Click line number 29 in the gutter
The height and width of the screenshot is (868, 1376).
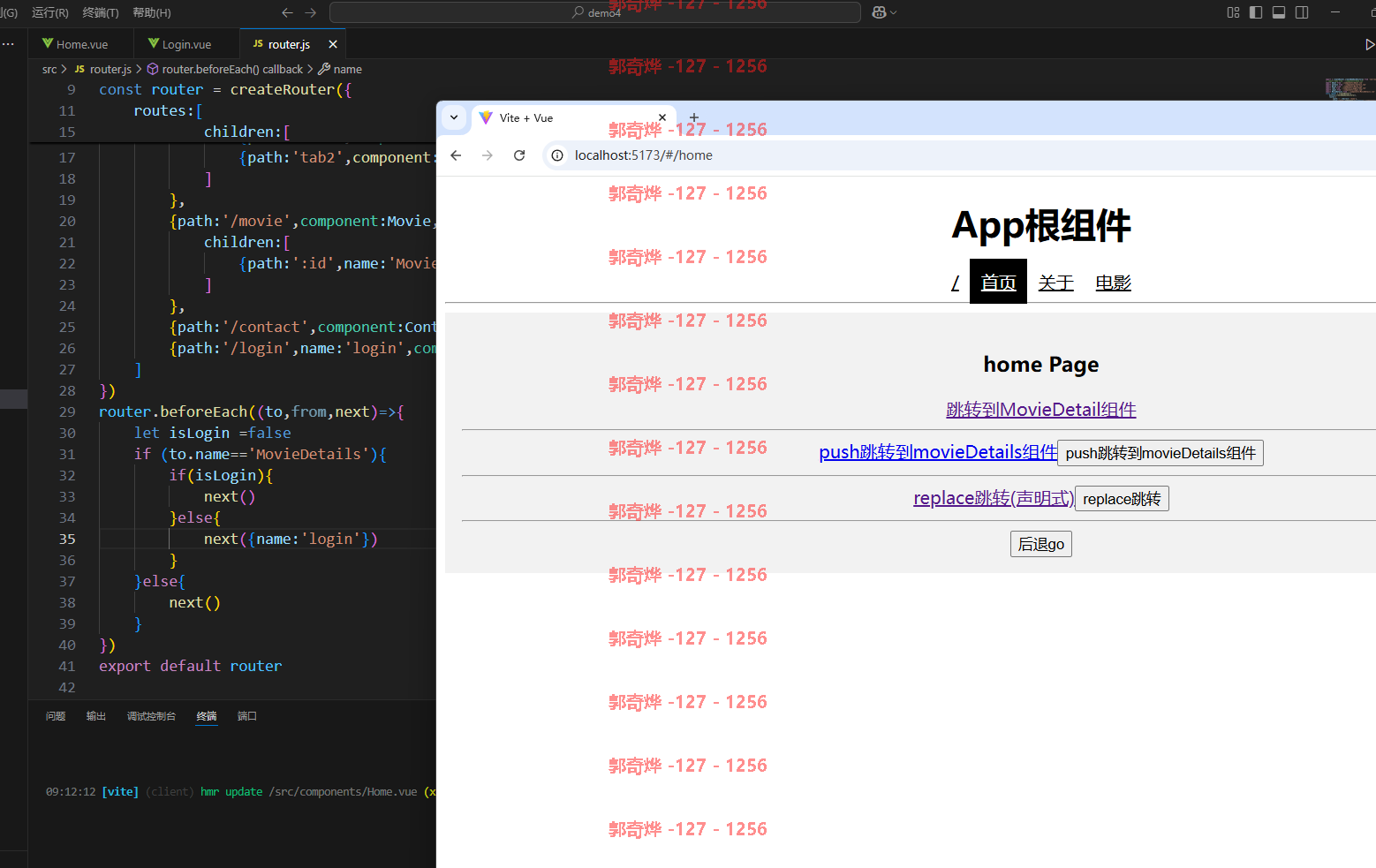(67, 411)
